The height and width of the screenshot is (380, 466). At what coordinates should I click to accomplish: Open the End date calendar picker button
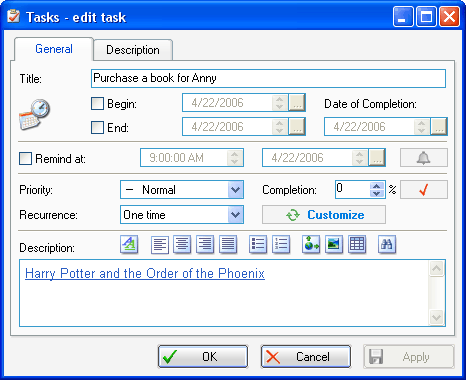[297, 127]
